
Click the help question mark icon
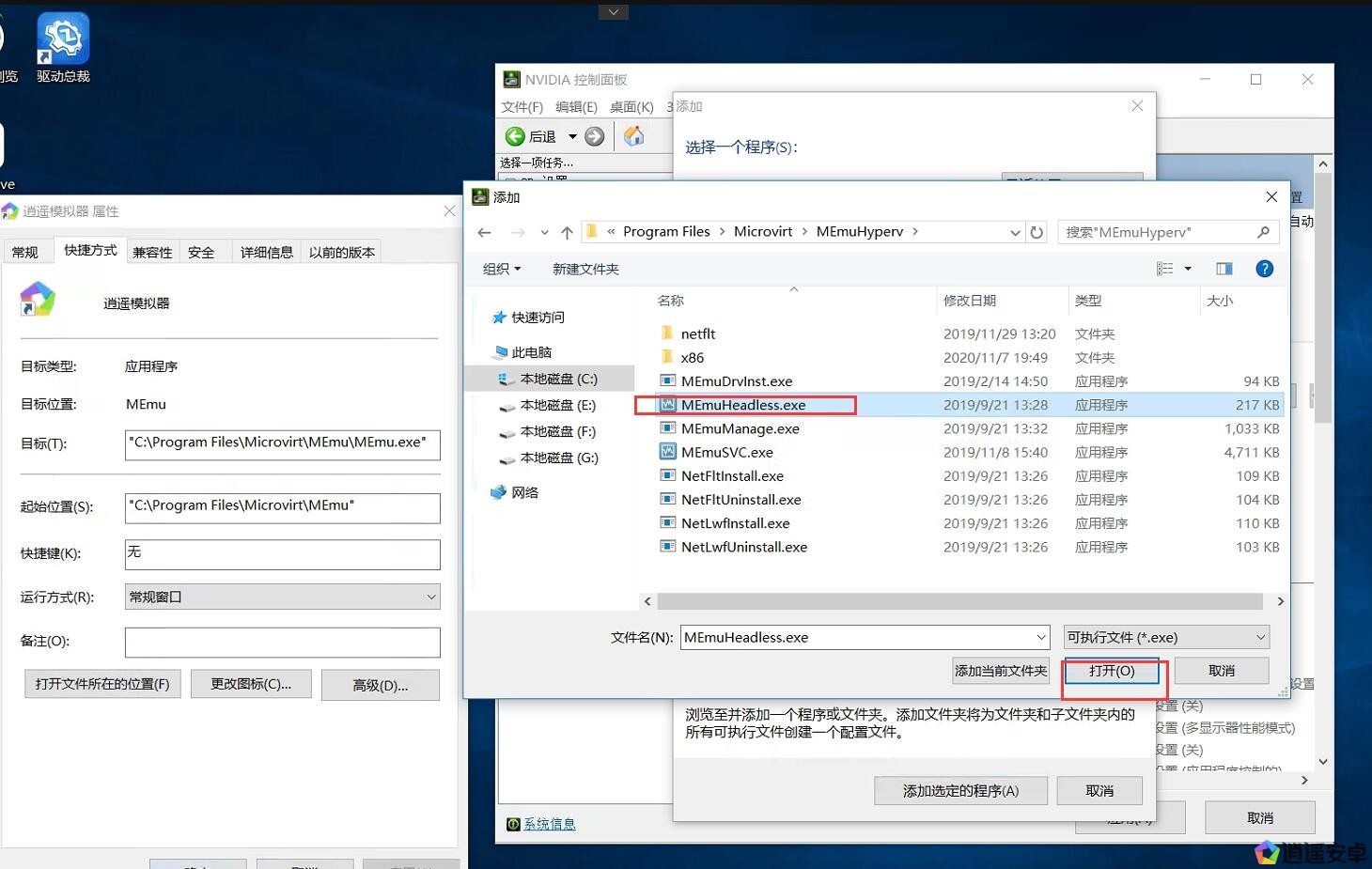(x=1265, y=269)
